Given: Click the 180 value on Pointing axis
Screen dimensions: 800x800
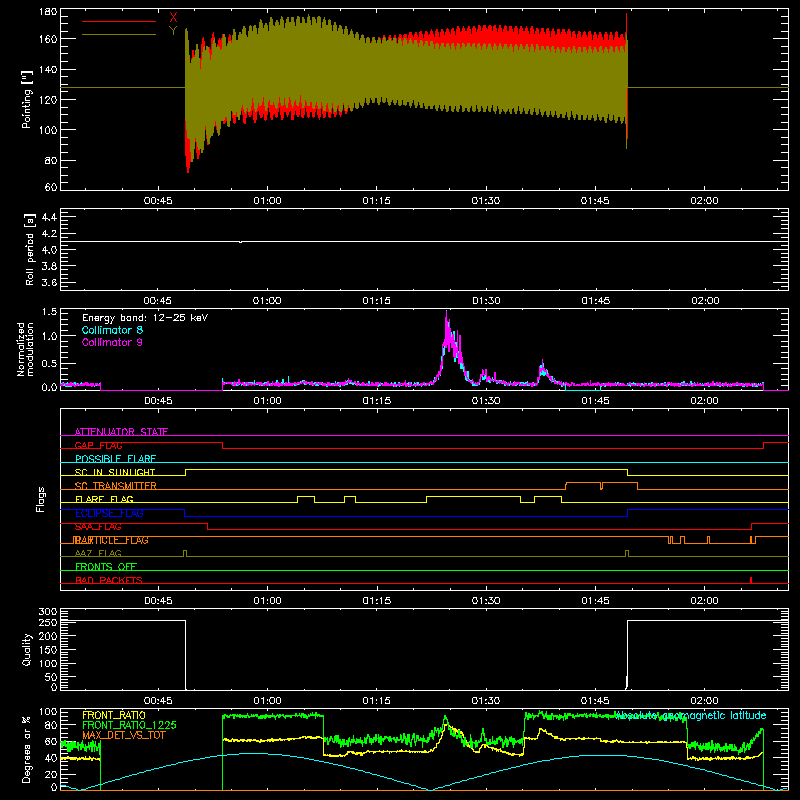Looking at the screenshot, I should pyautogui.click(x=48, y=12).
